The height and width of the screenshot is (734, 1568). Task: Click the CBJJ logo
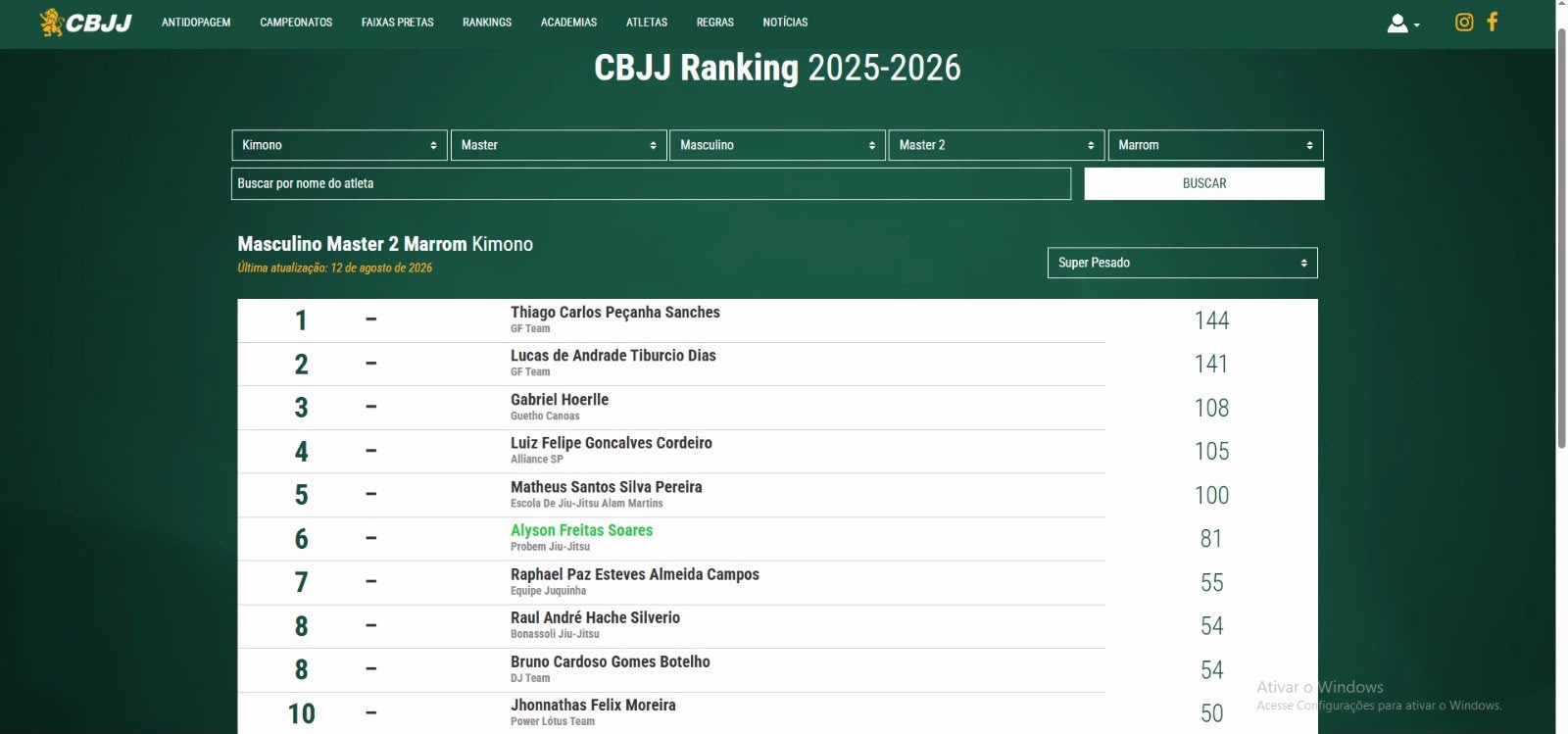coord(85,22)
